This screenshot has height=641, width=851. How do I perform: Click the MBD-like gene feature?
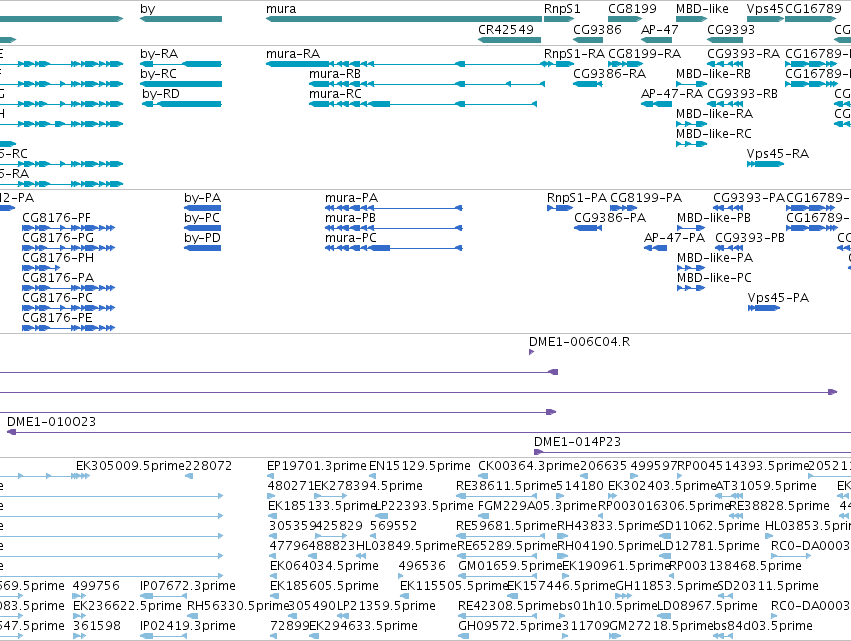pos(691,19)
